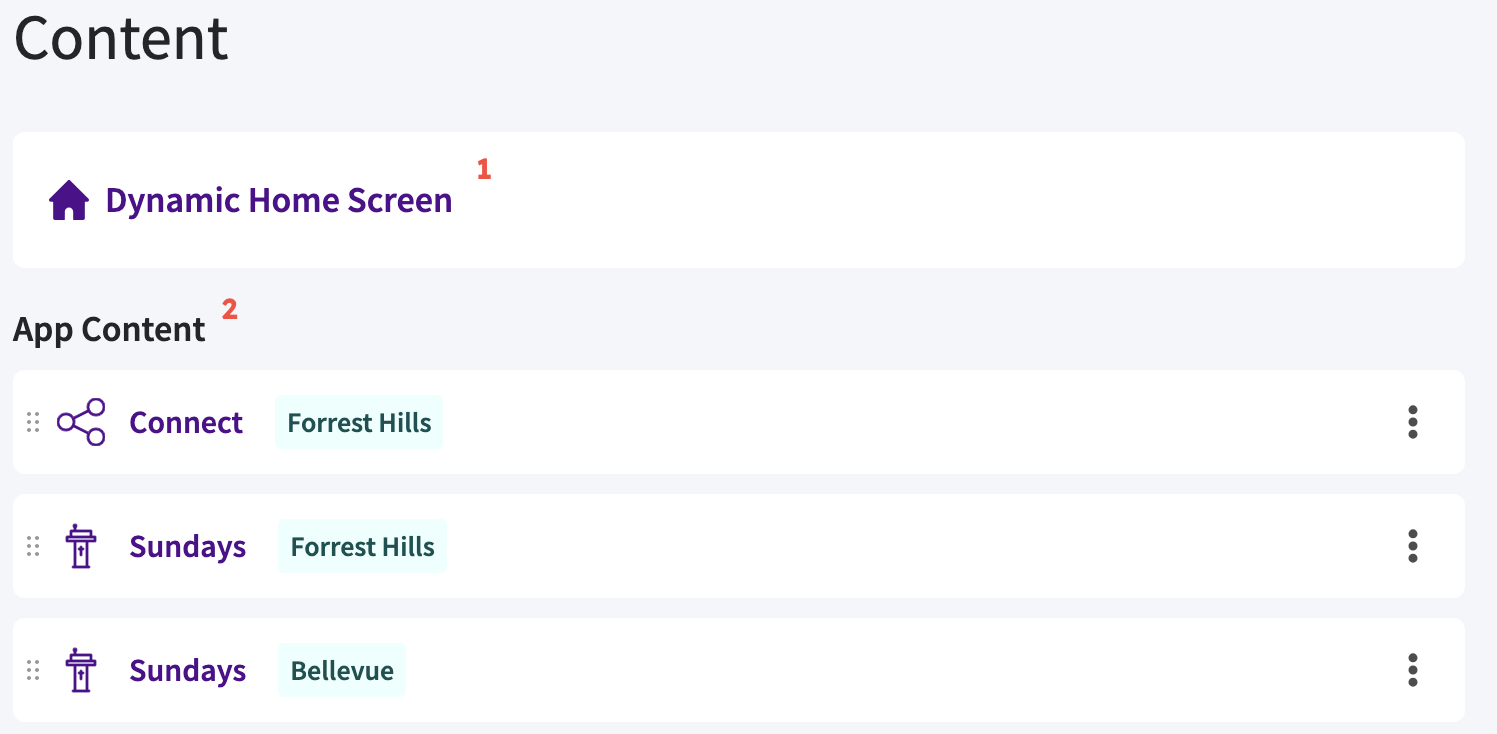
Task: Click the Content page title
Action: (x=121, y=38)
